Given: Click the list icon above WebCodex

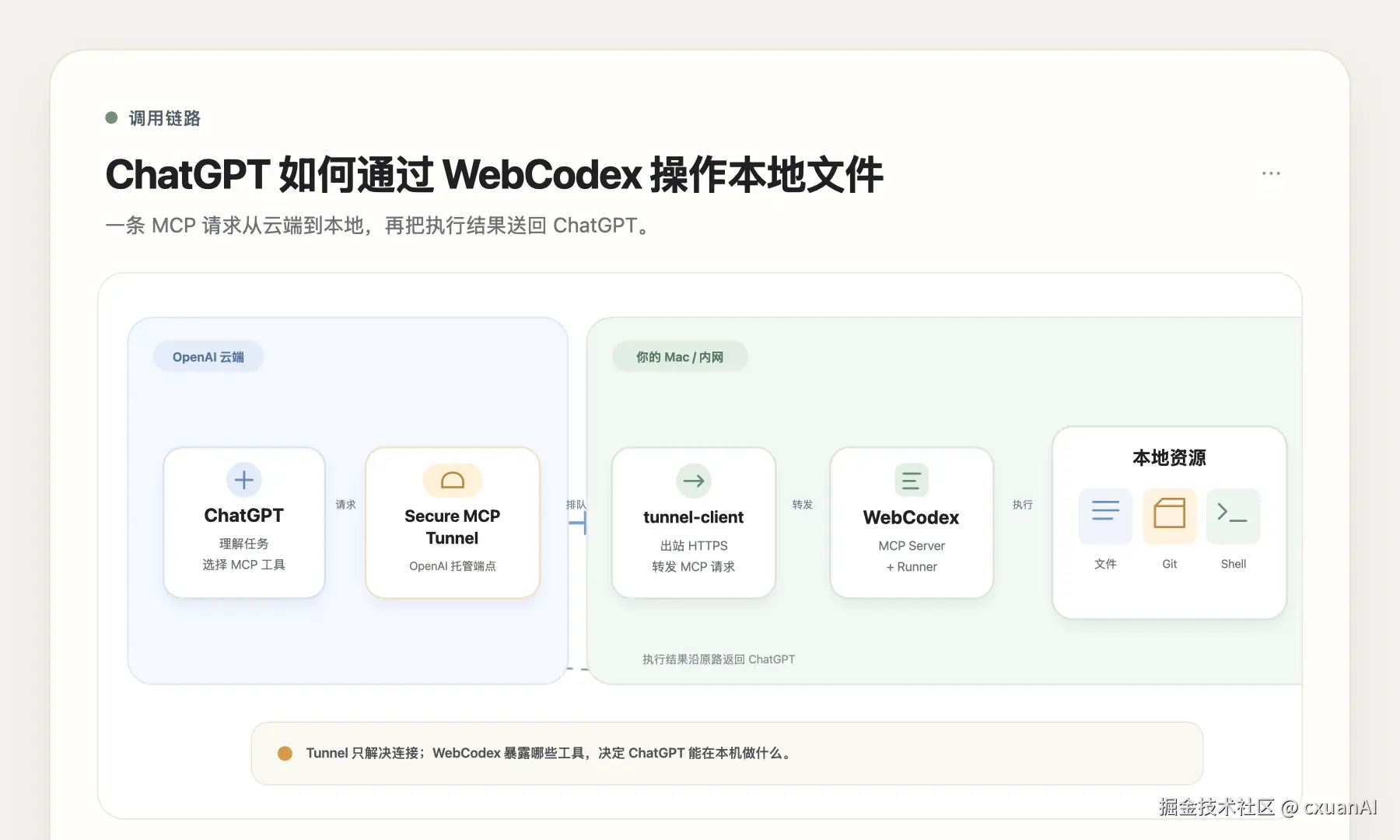Looking at the screenshot, I should pyautogui.click(x=912, y=481).
